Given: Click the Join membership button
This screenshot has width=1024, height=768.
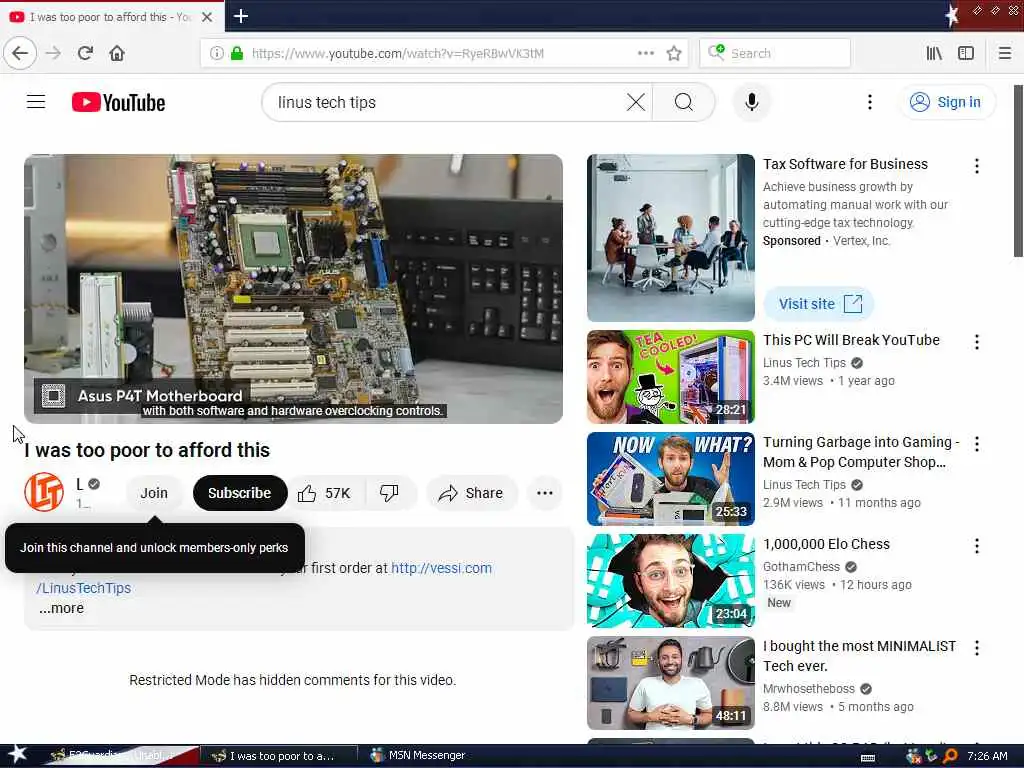Looking at the screenshot, I should pos(154,493).
